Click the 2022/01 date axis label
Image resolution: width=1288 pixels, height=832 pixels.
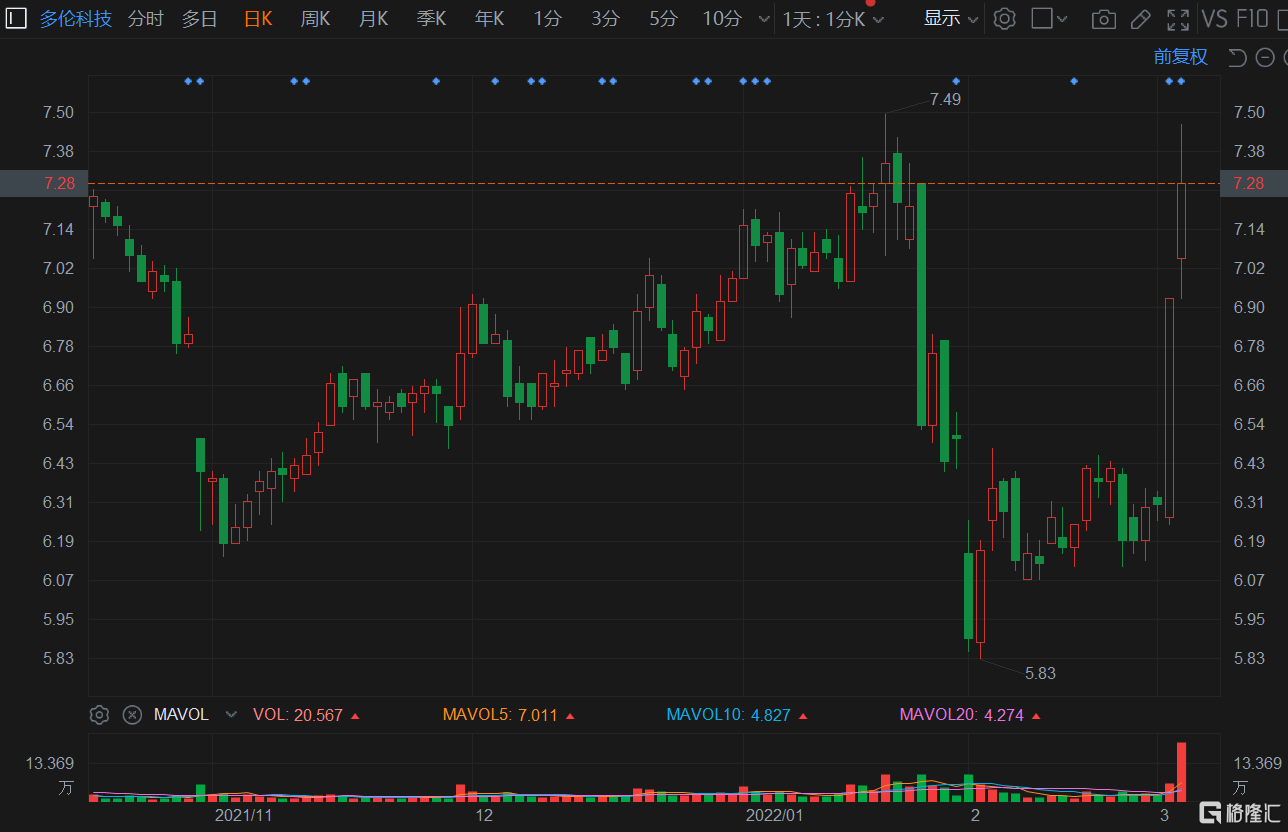pyautogui.click(x=775, y=815)
